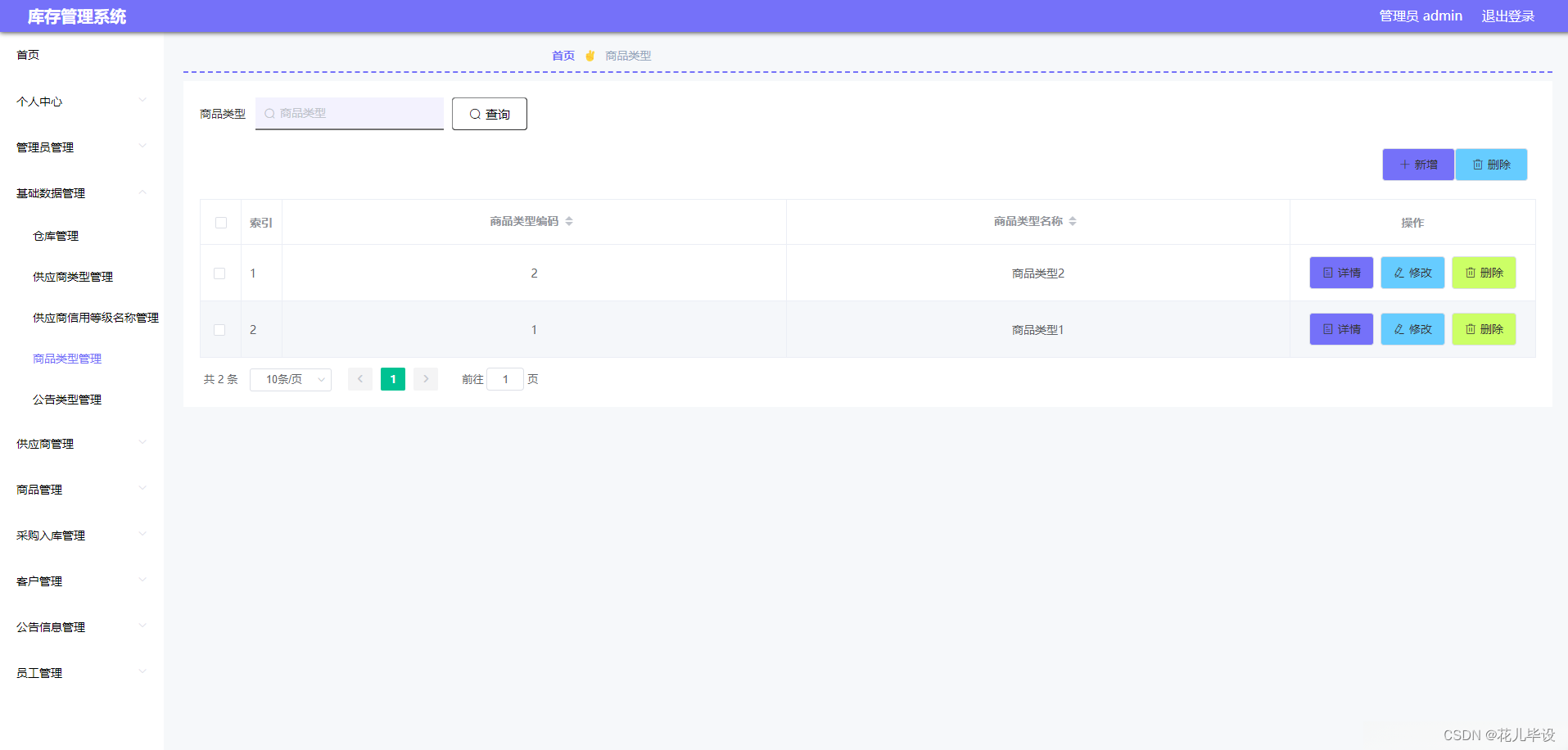The width and height of the screenshot is (1568, 750).
Task: Click the 新增 add button
Action: 1418,165
